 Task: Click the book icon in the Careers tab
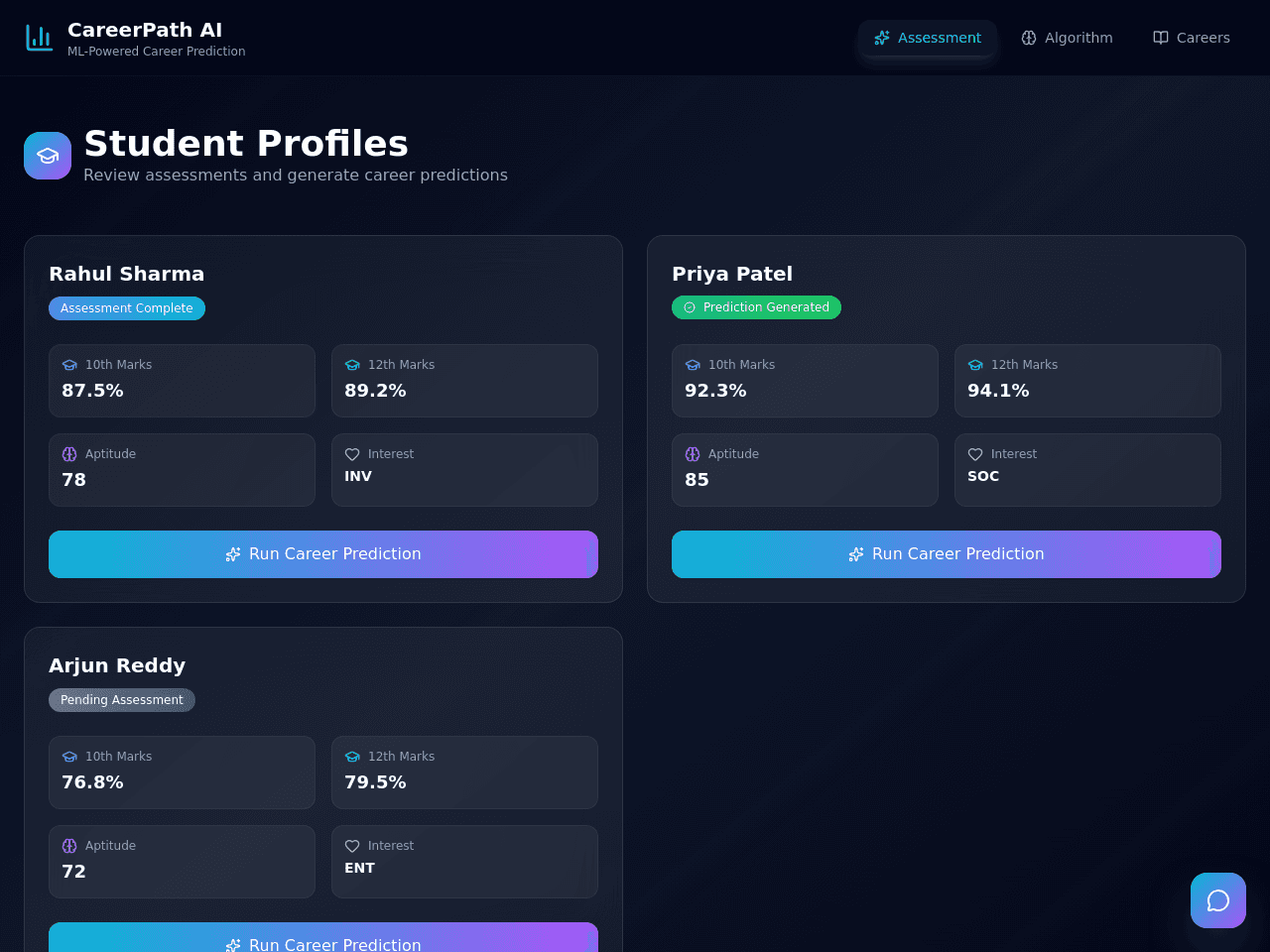point(1161,38)
